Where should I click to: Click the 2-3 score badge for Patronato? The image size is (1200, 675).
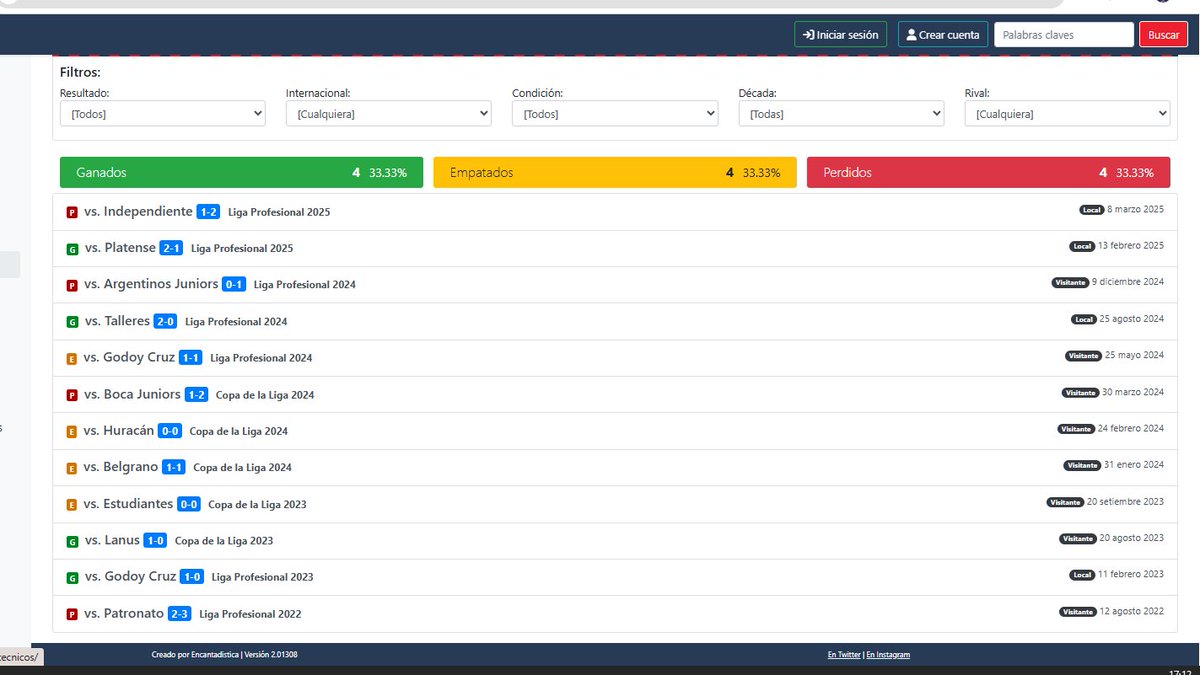pos(179,614)
